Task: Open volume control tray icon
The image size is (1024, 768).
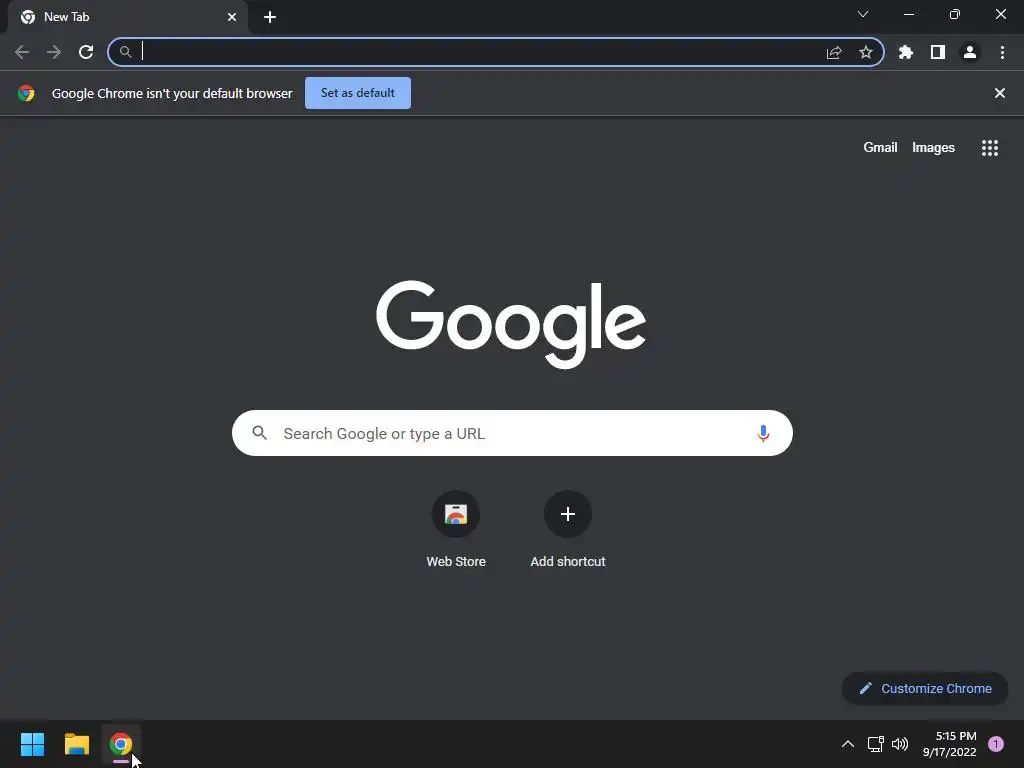Action: (x=900, y=744)
